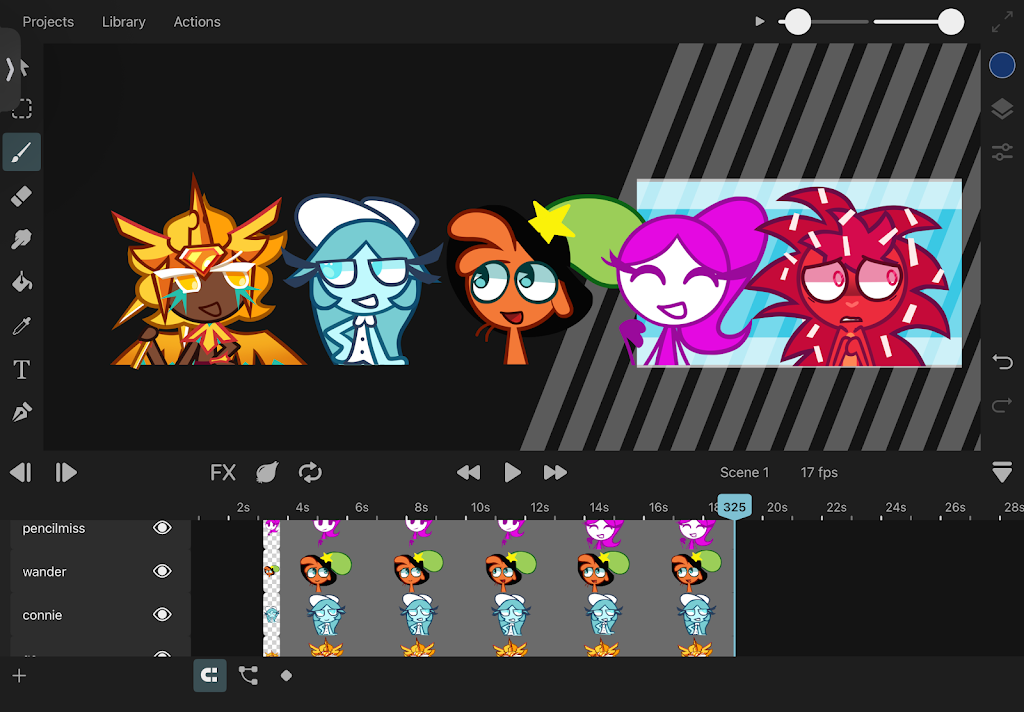This screenshot has height=712, width=1024.
Task: Adjust the brush opacity slider handle
Action: tap(951, 22)
